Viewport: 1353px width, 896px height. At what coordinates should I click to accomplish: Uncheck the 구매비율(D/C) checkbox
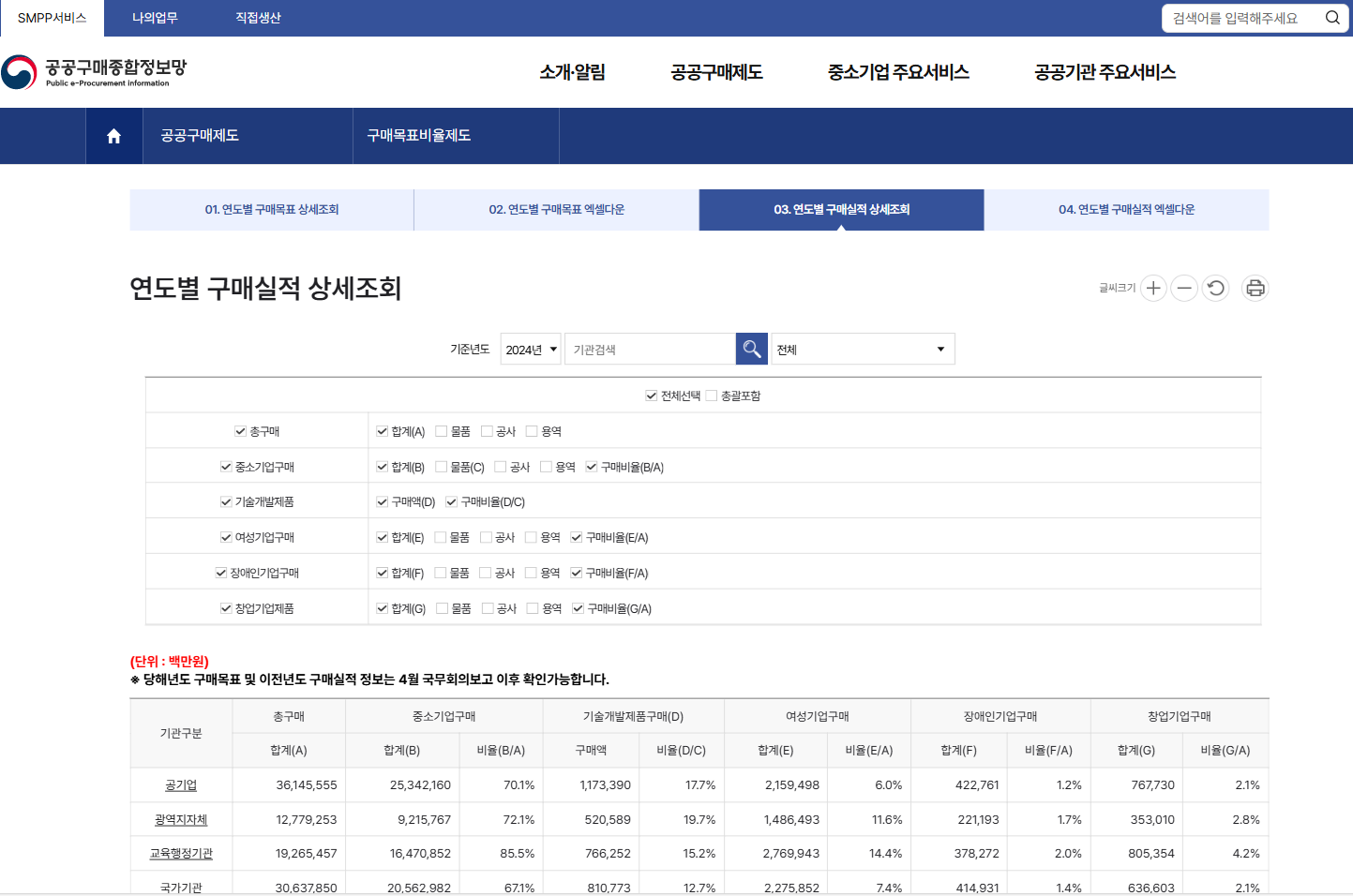452,502
